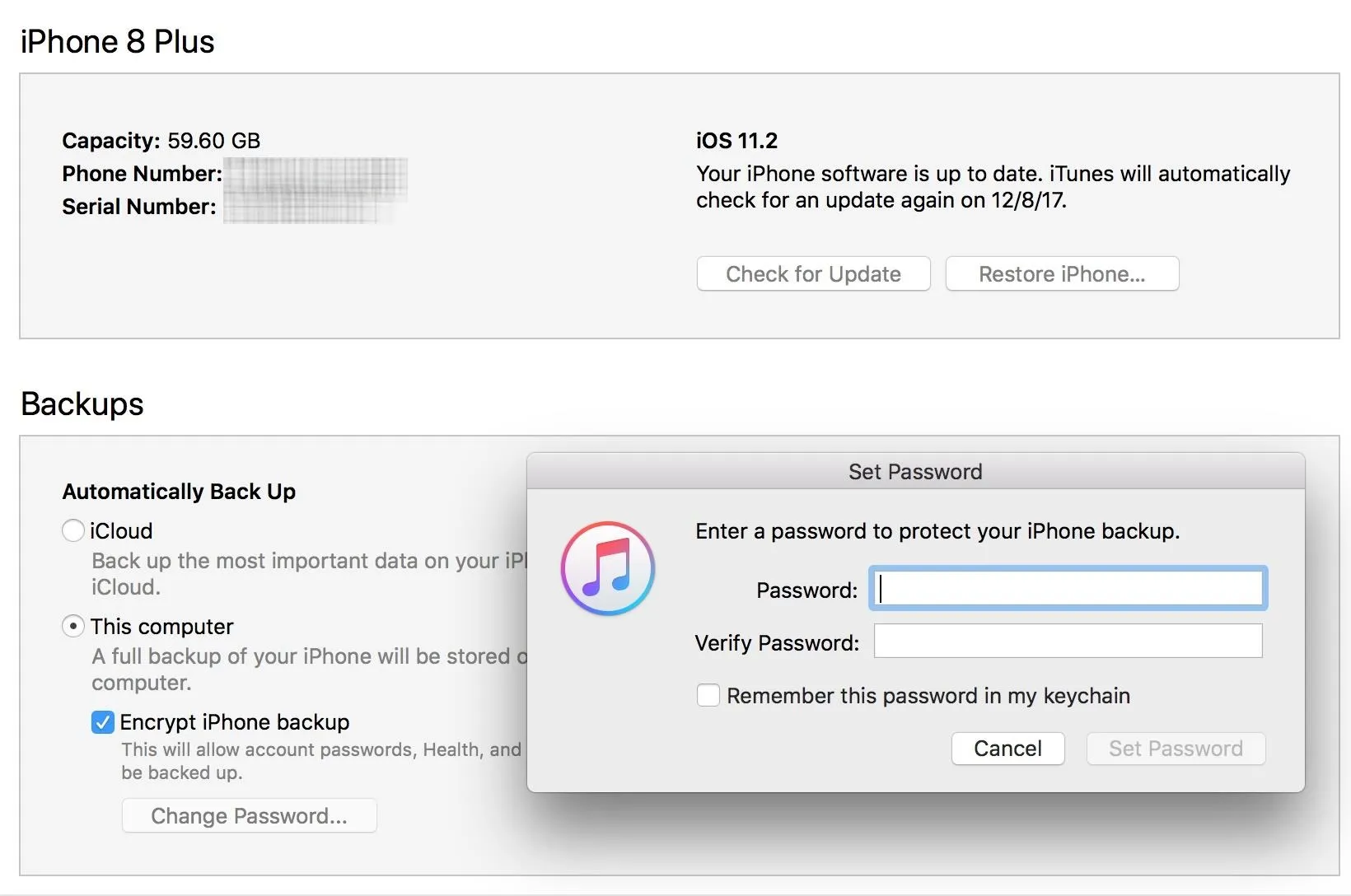Select the iCloud backup radio button

73,530
